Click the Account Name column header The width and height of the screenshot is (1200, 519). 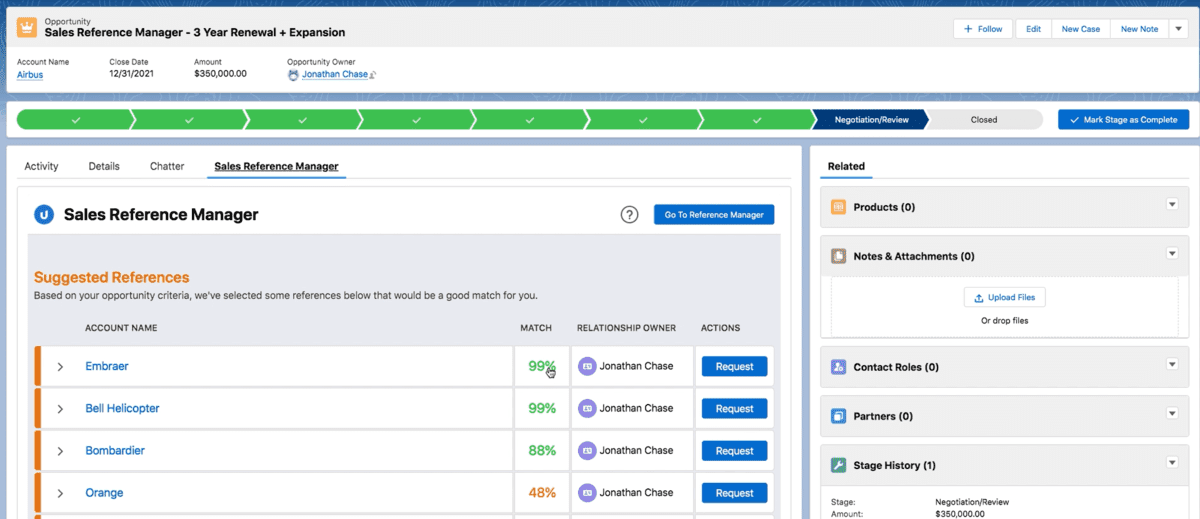coord(121,328)
